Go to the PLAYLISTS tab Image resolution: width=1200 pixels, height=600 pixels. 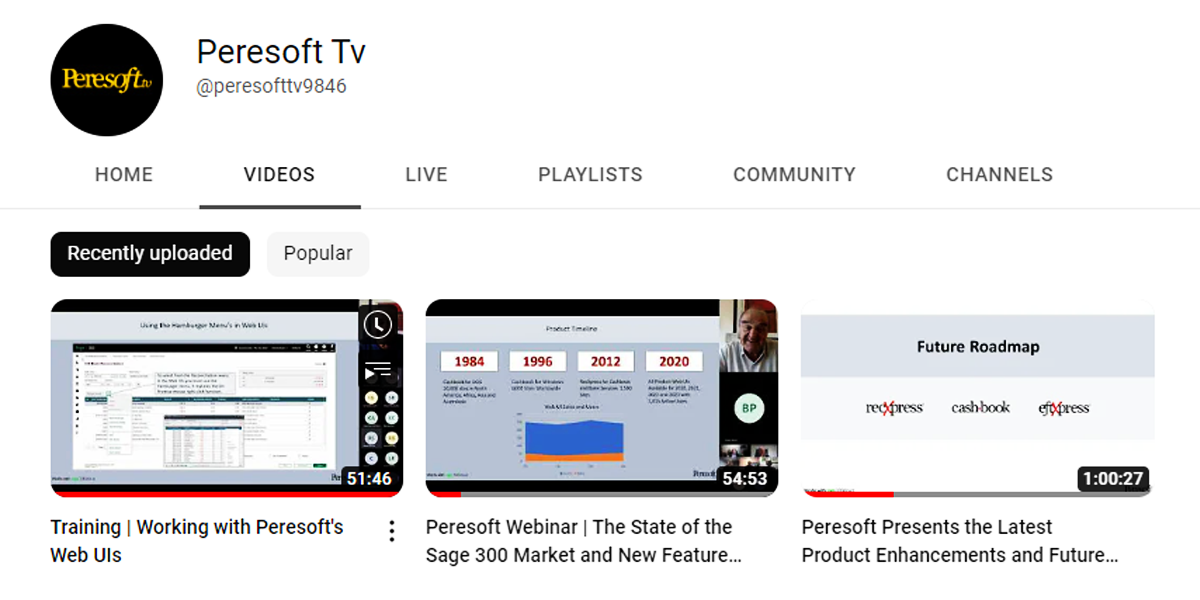click(x=591, y=175)
